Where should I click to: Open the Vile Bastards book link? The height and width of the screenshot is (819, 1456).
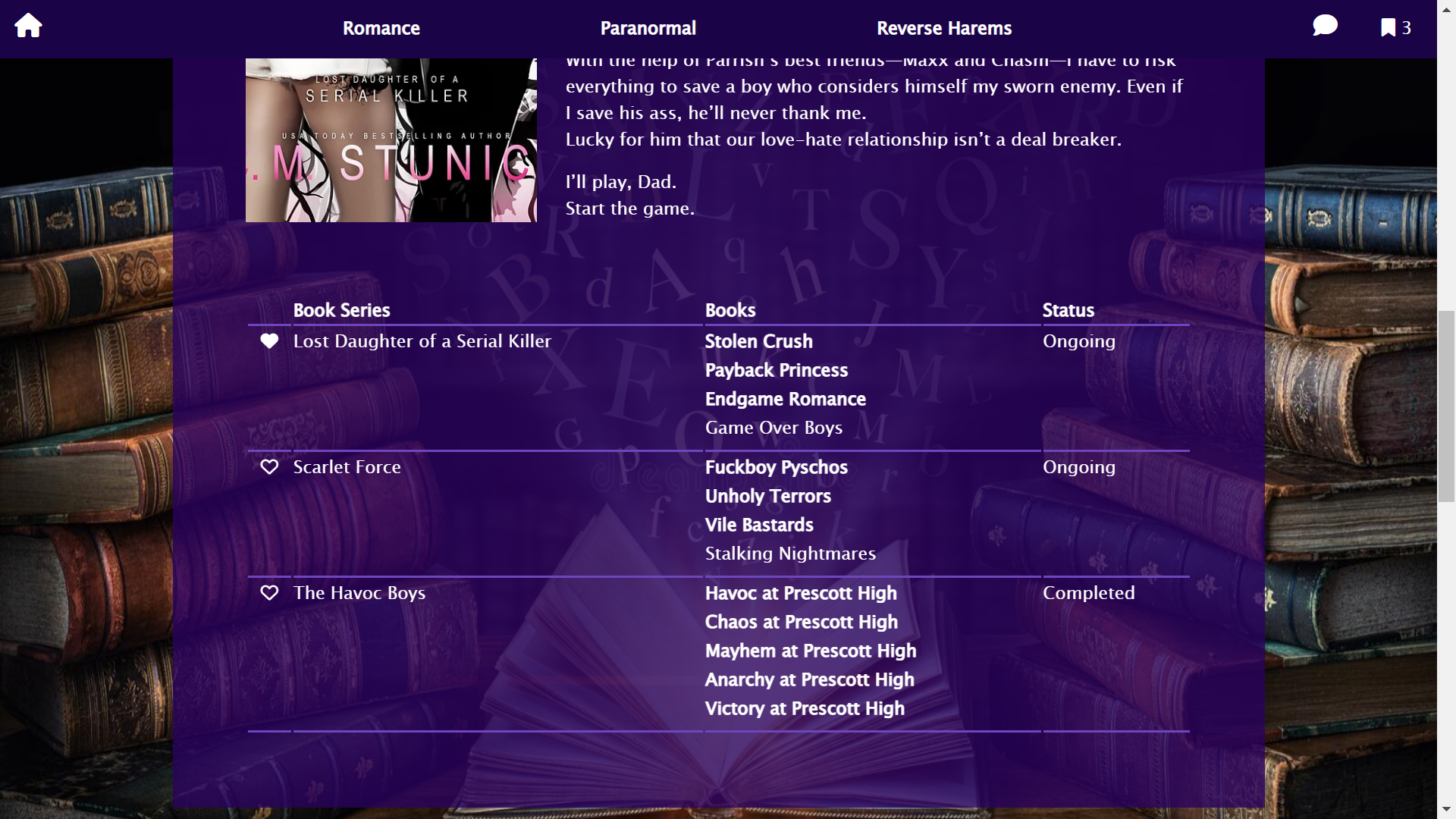[758, 525]
